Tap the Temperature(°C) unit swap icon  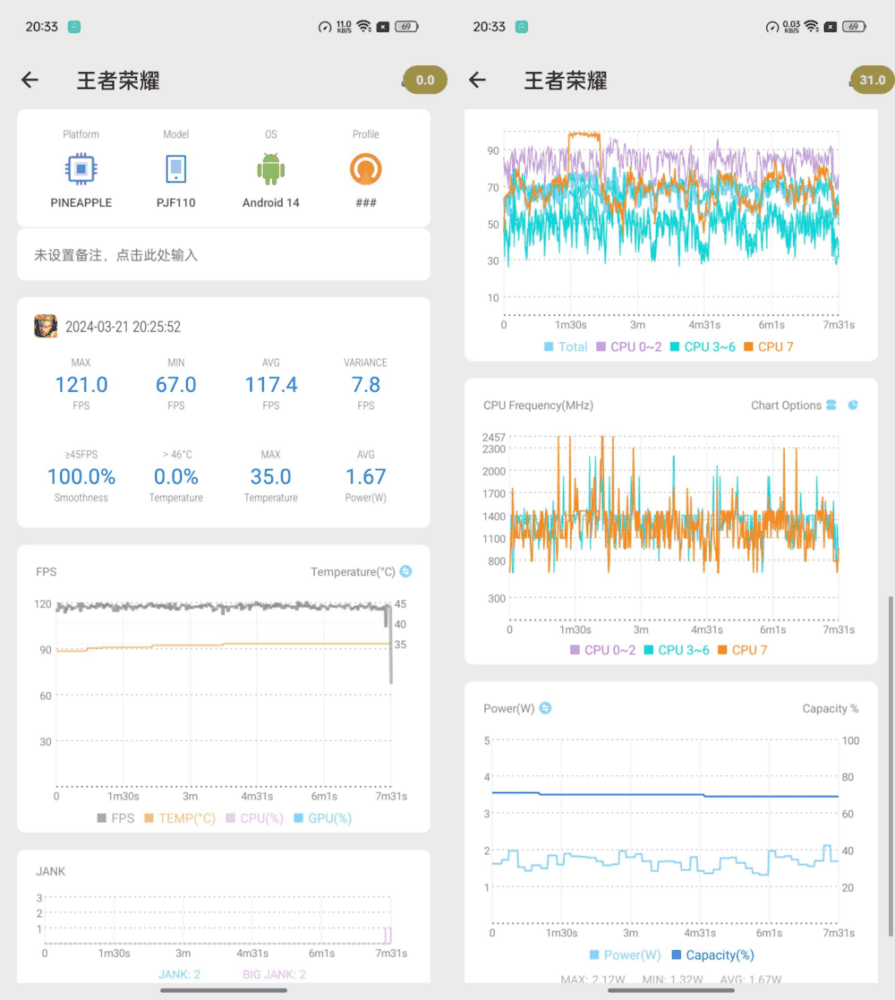click(408, 571)
